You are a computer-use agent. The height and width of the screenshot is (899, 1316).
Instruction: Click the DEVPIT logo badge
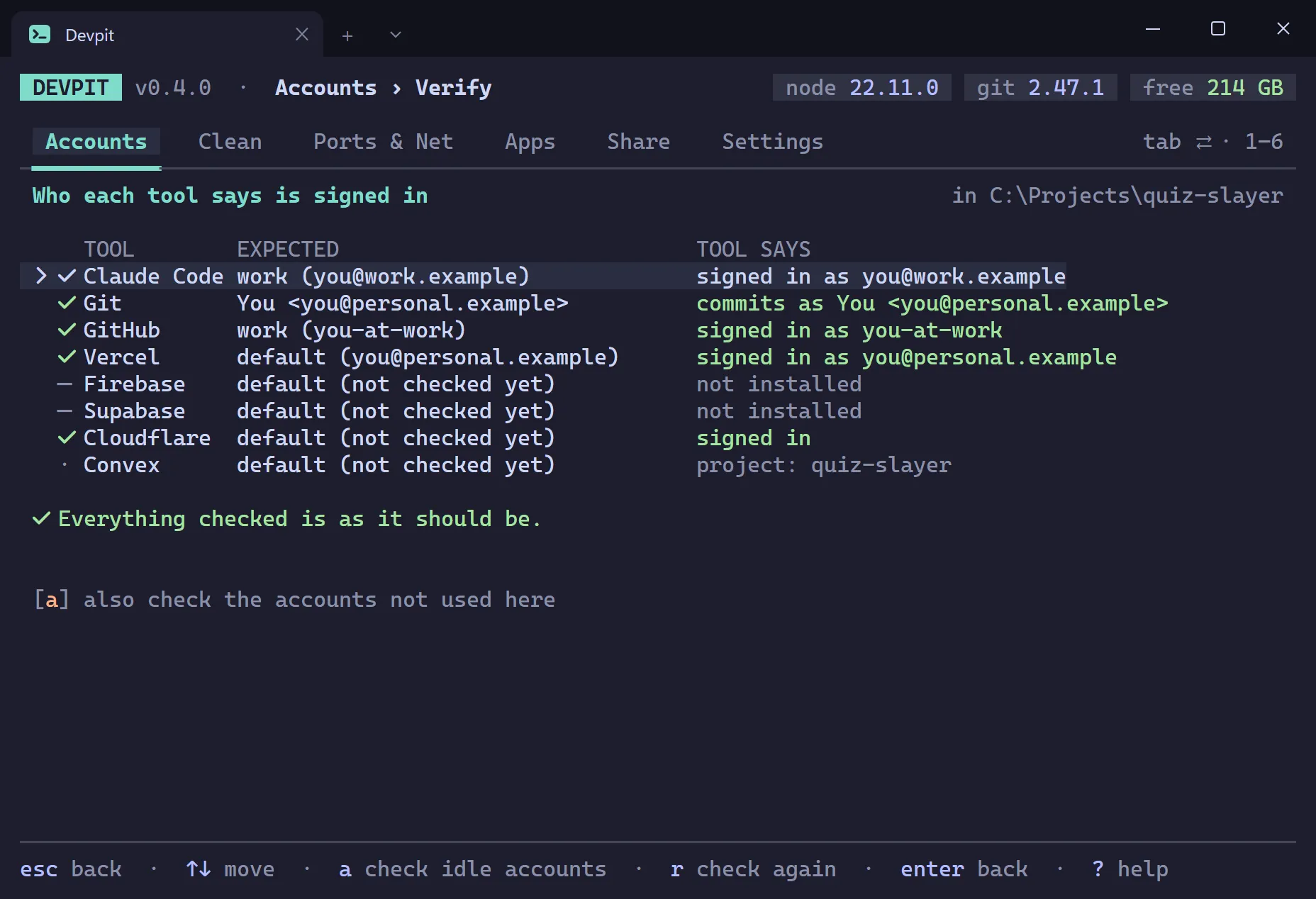[71, 87]
